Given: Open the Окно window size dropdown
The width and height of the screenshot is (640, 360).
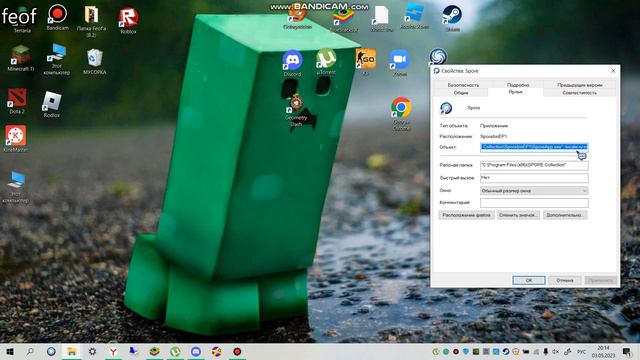Looking at the screenshot, I should coord(534,191).
